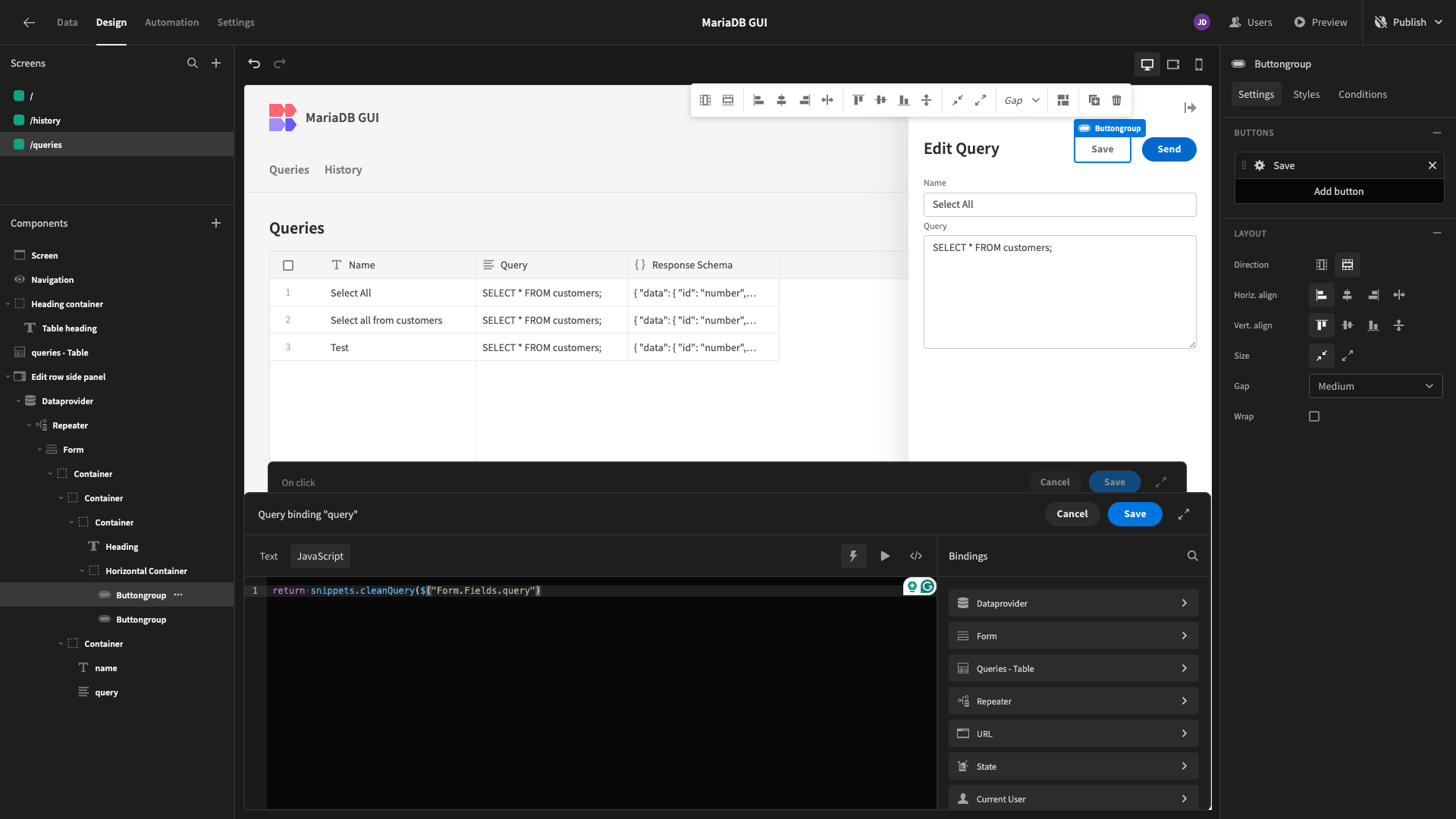The image size is (1456, 819).
Task: Expand the Dataprovider bindings category
Action: [x=1073, y=604]
